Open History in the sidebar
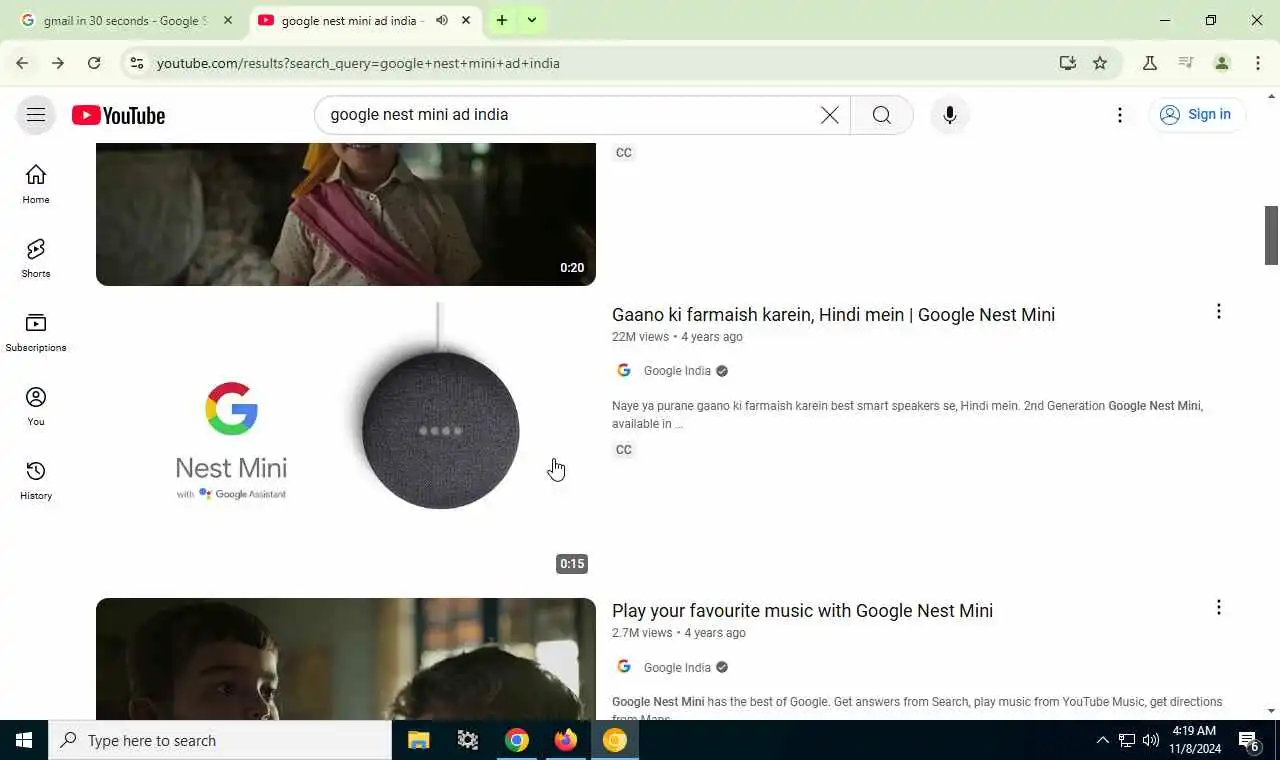 (x=36, y=480)
